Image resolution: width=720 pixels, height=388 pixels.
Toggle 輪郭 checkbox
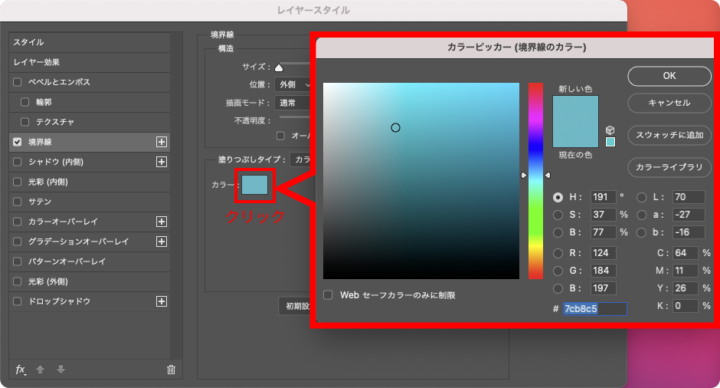[25, 102]
